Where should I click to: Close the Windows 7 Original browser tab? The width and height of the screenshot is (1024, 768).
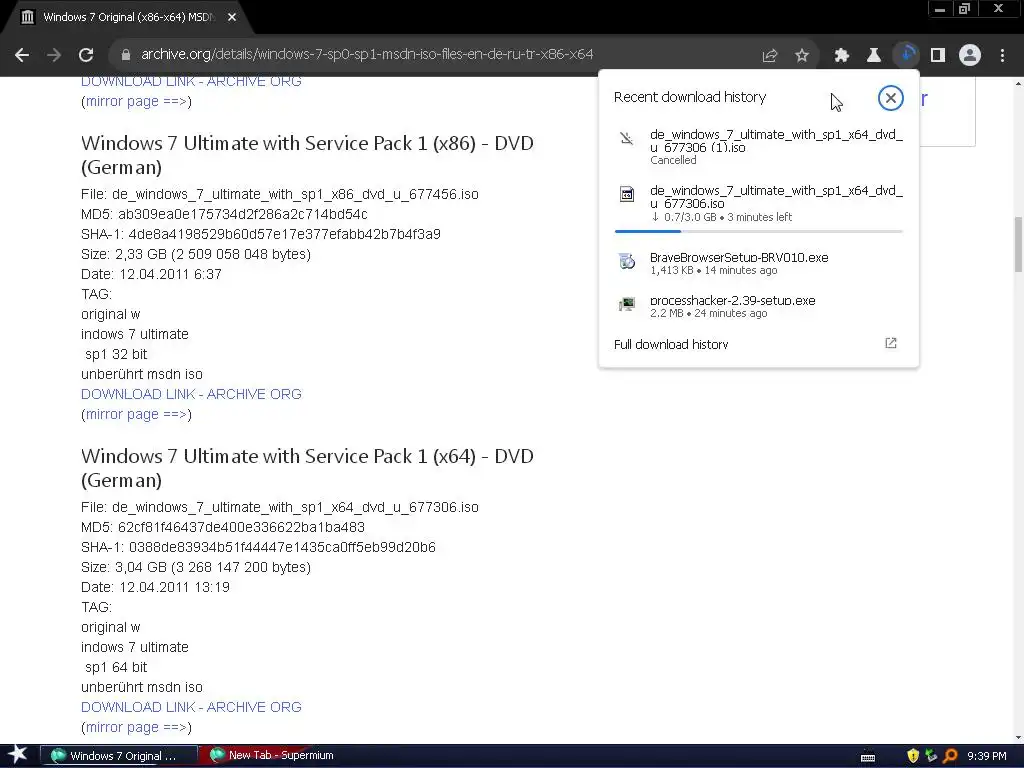coord(232,17)
